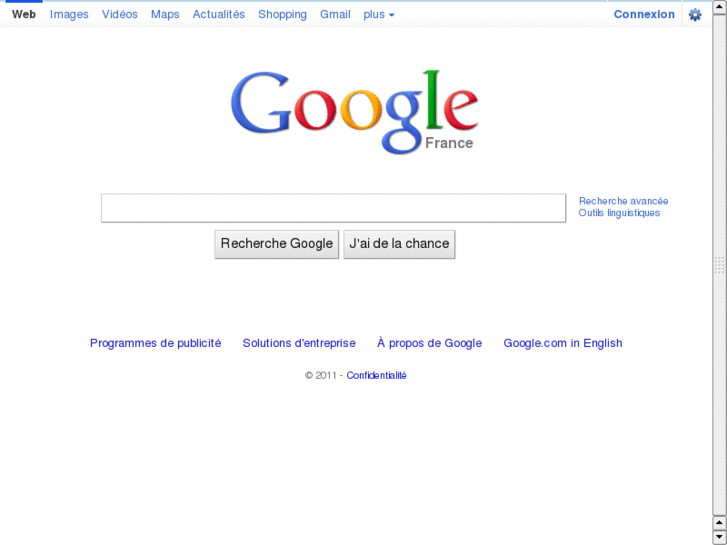Click the Google France logo
The width and height of the screenshot is (727, 545).
(355, 112)
